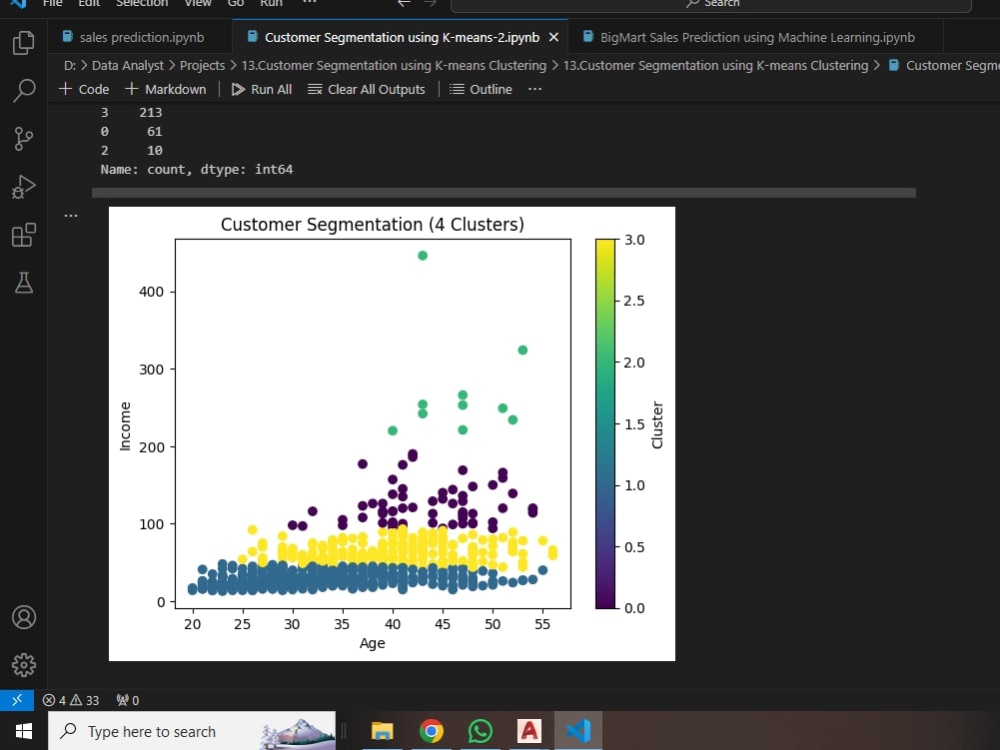Open the Search view in the activity bar
Image resolution: width=1000 pixels, height=750 pixels.
click(x=24, y=91)
